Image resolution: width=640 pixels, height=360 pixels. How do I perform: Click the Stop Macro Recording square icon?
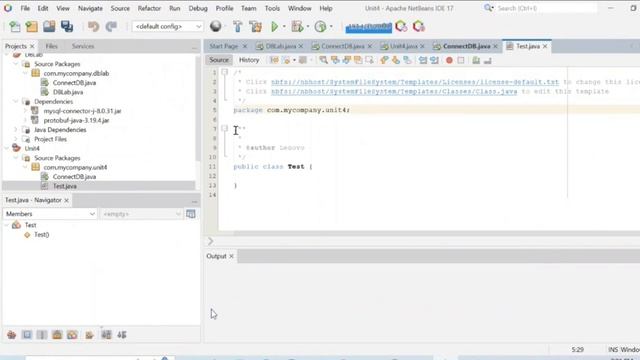[461, 60]
